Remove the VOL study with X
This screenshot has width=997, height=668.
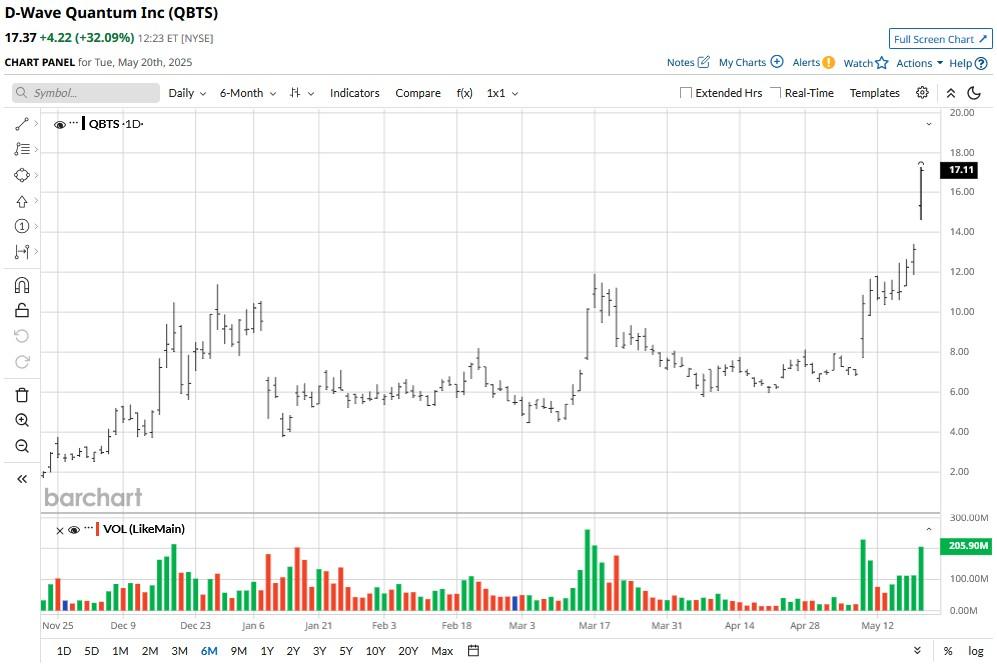click(60, 531)
